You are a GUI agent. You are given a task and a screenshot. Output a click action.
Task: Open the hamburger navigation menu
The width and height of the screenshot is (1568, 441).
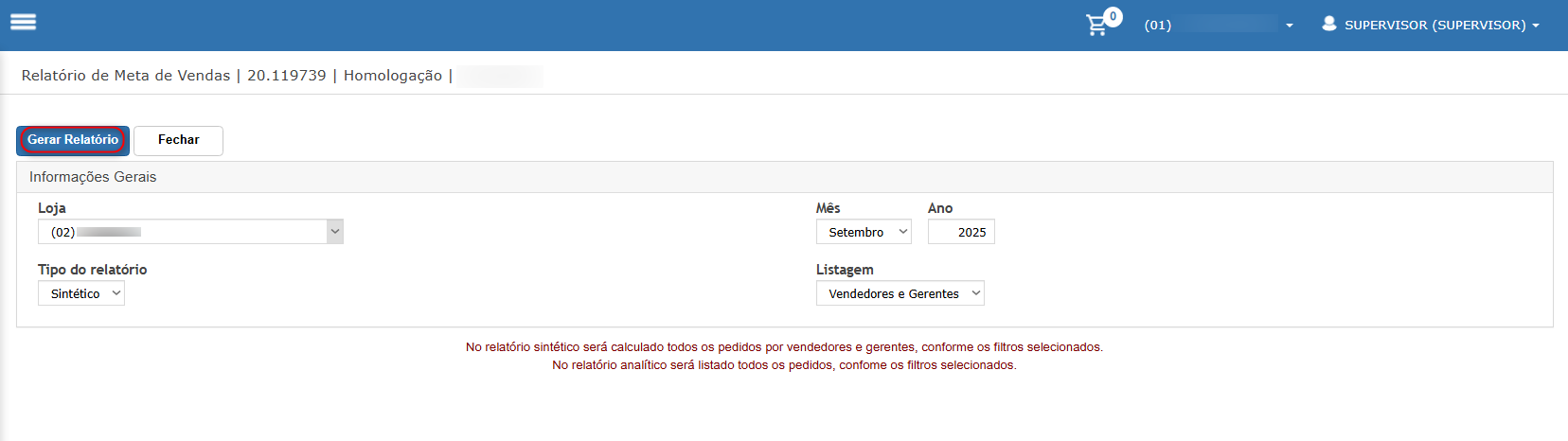[23, 22]
